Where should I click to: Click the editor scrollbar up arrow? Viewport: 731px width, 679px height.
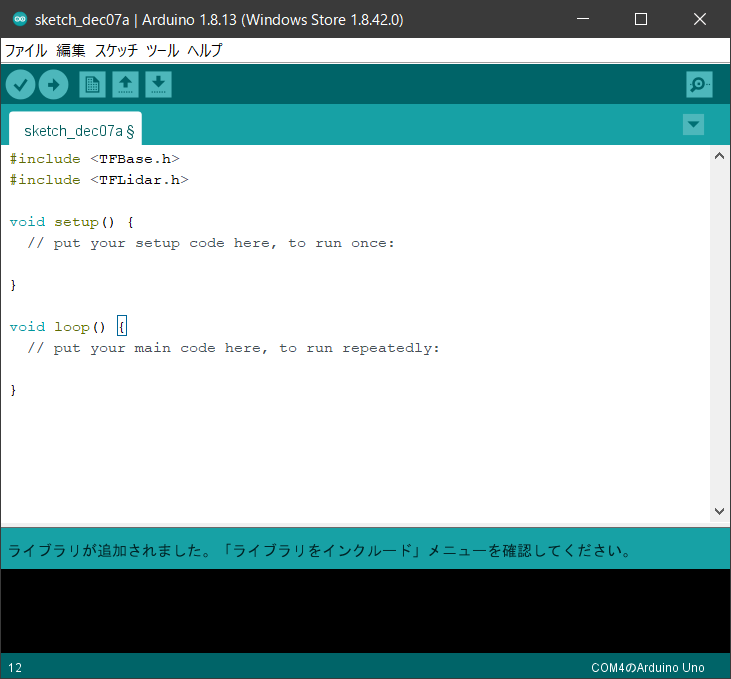pyautogui.click(x=719, y=156)
